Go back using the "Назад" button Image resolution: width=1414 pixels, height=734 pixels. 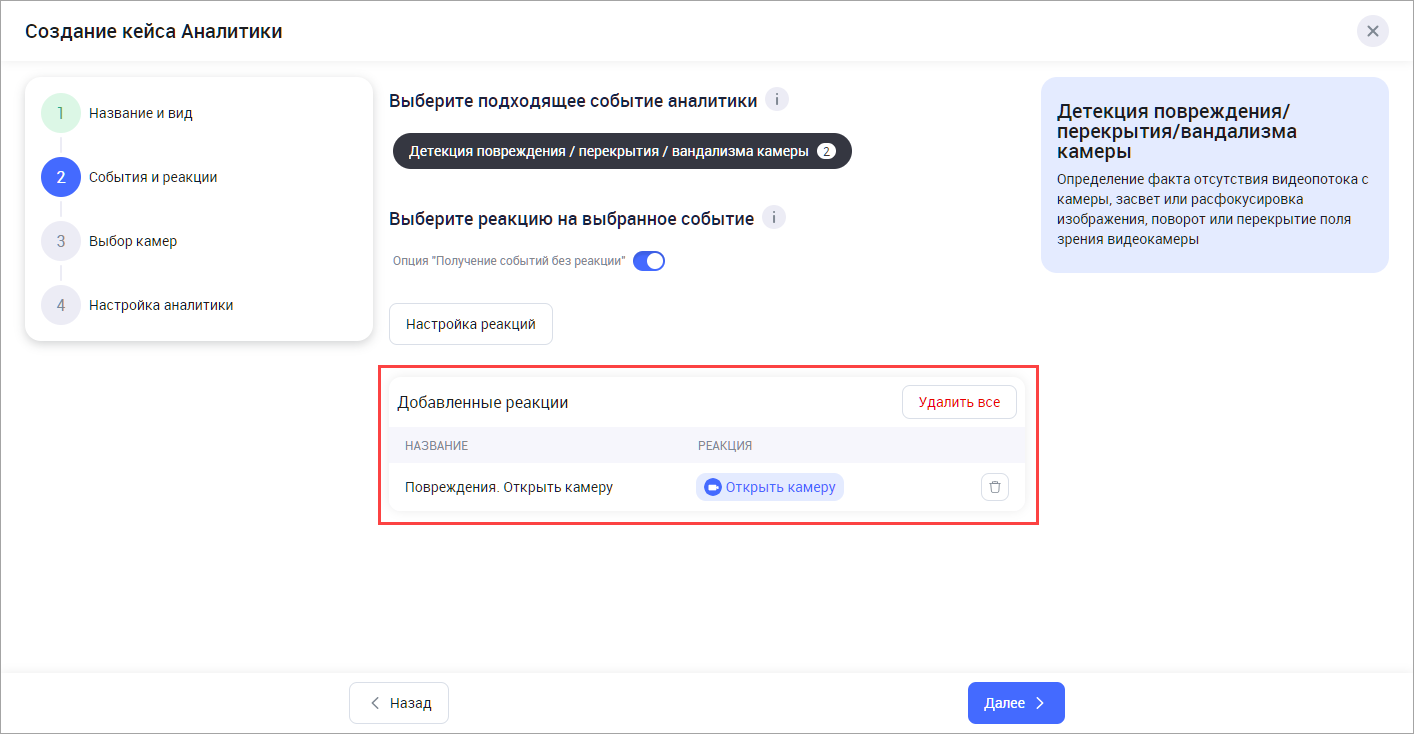tap(399, 703)
